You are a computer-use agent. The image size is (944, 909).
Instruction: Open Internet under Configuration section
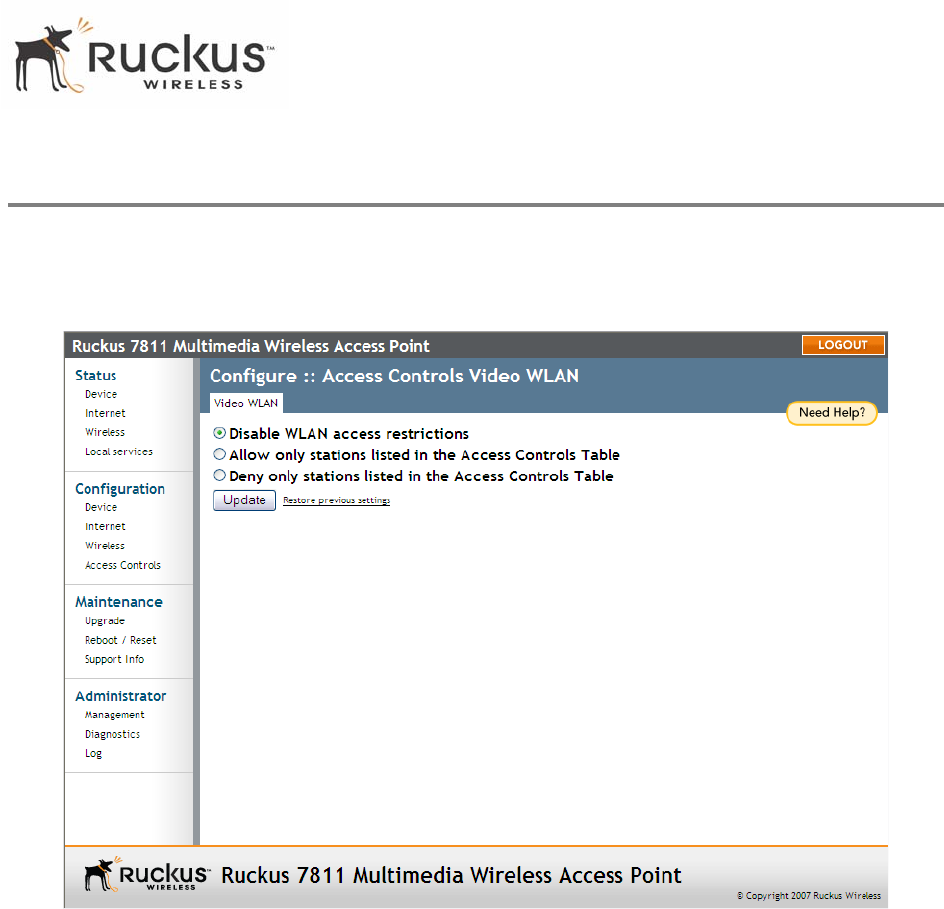[105, 527]
